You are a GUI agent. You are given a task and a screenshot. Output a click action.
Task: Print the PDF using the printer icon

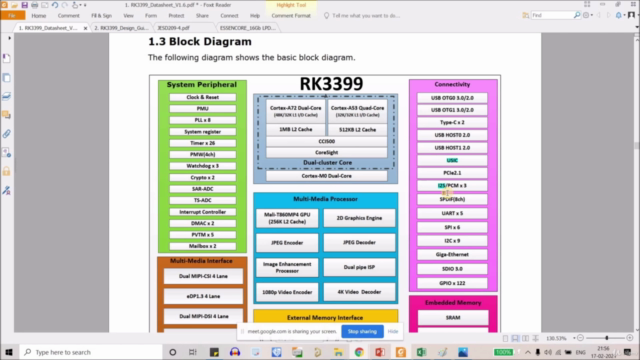point(35,5)
